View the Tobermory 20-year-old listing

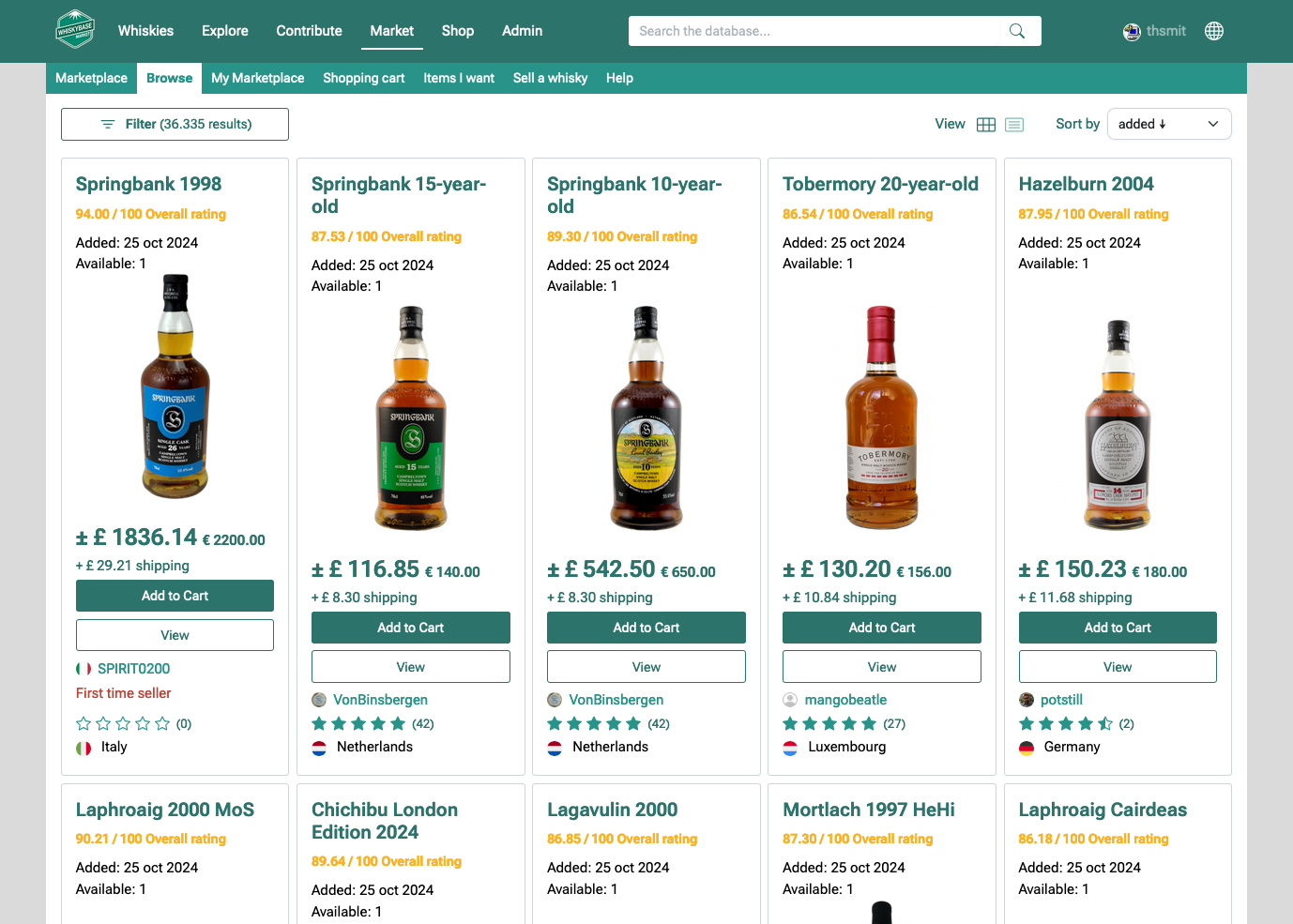click(881, 667)
